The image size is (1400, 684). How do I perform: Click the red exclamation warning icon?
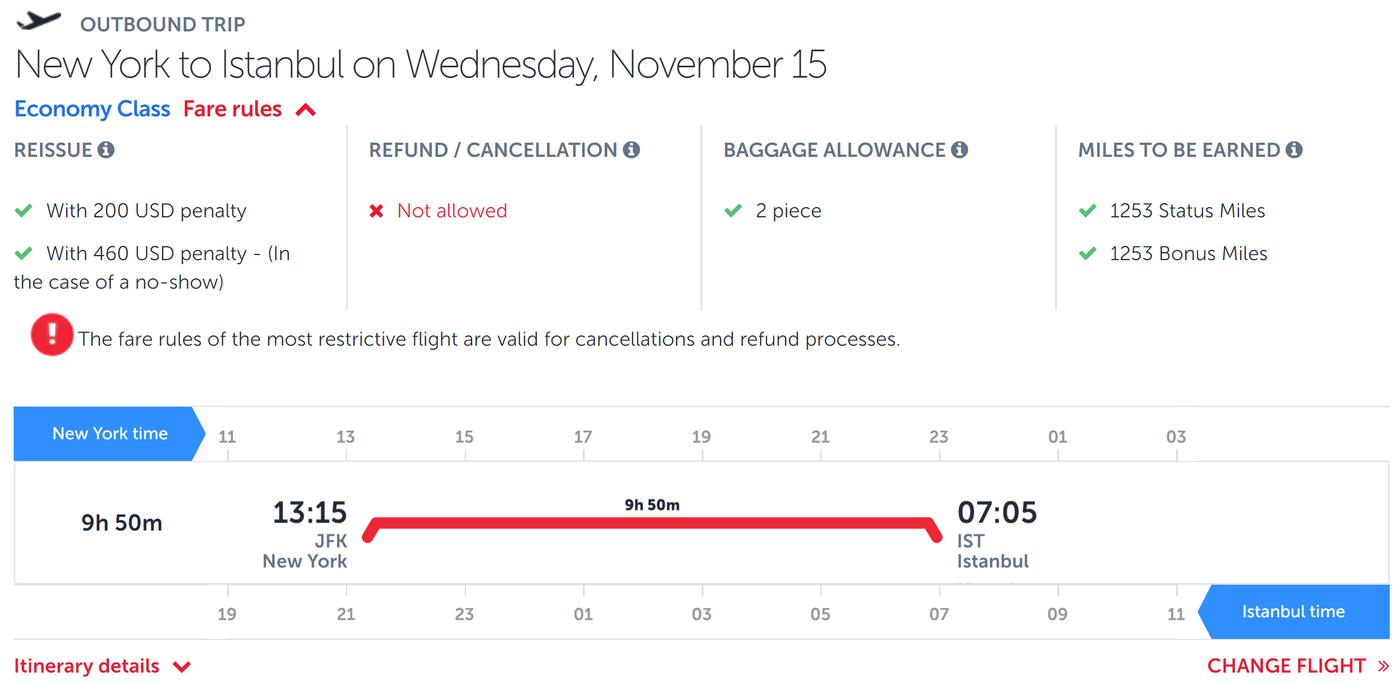tap(51, 335)
